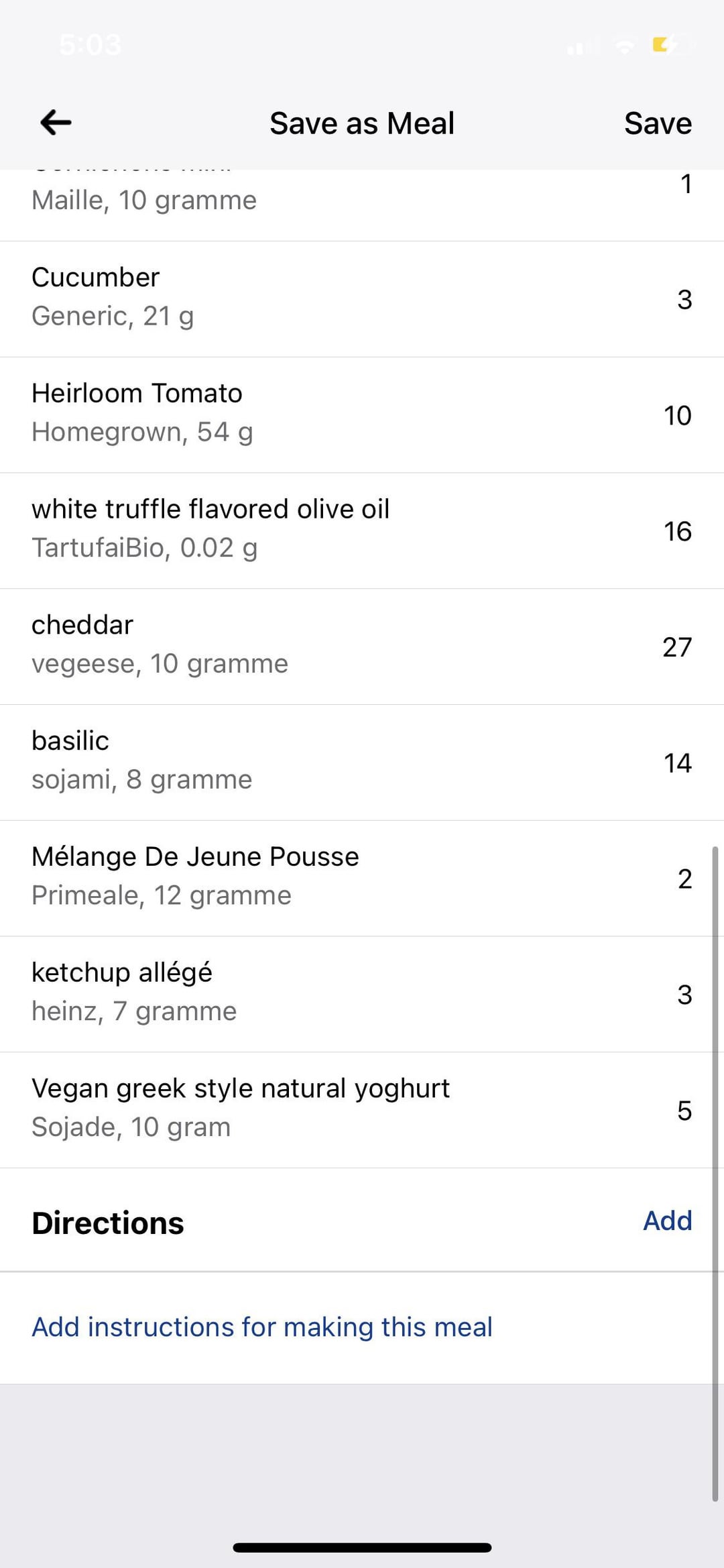Select Vegan greek style natural yoghurt
Viewport: 724px width, 1568px height.
(362, 1110)
